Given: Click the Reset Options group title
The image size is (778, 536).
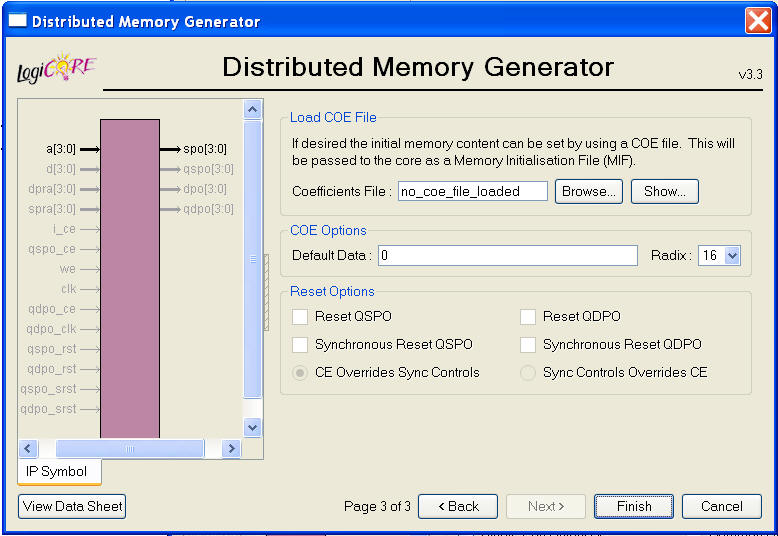Looking at the screenshot, I should point(332,291).
